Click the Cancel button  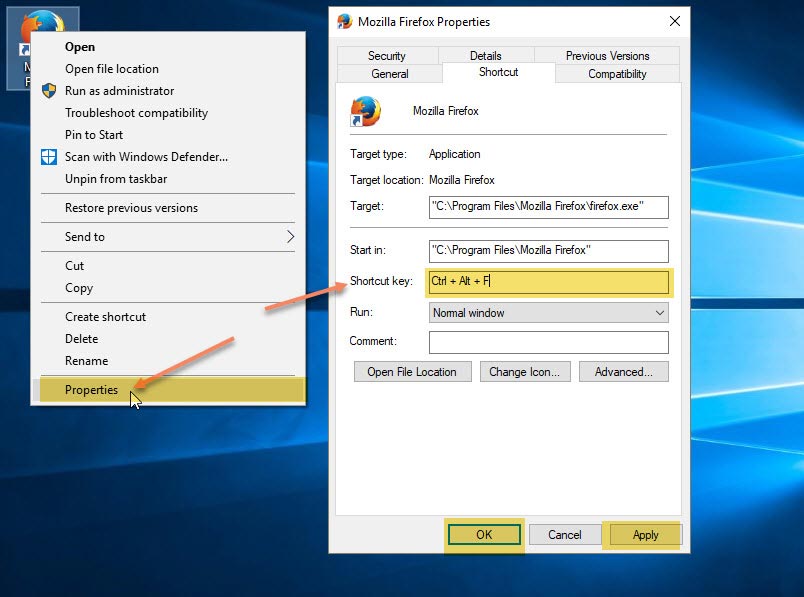(x=565, y=535)
